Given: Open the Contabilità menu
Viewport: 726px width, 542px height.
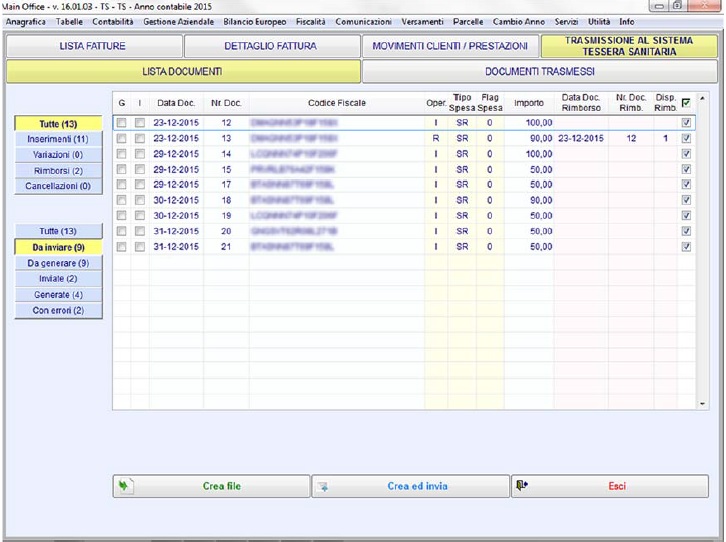Looking at the screenshot, I should (x=113, y=22).
